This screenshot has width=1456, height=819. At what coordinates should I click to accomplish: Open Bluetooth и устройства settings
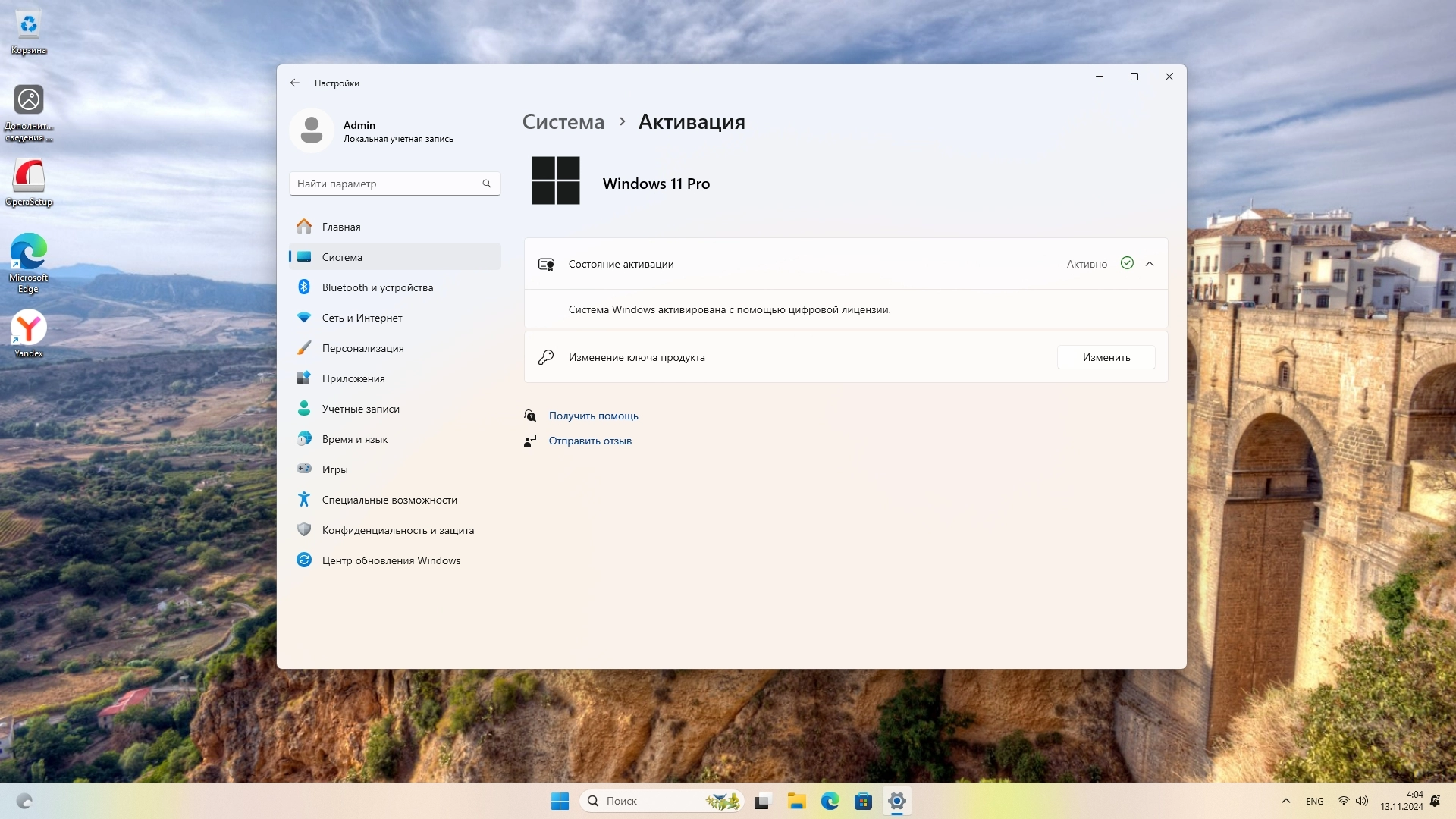coord(377,287)
